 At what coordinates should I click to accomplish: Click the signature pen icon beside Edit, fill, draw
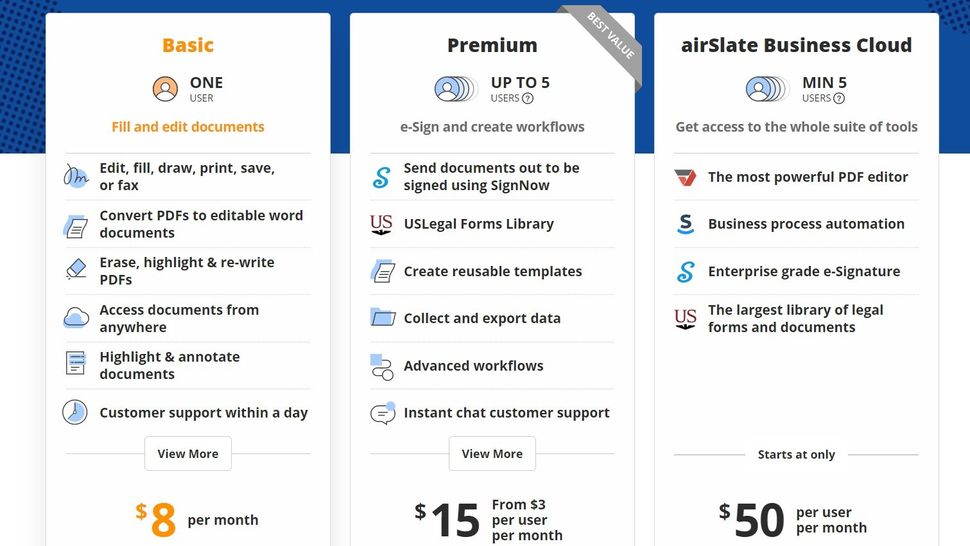77,176
